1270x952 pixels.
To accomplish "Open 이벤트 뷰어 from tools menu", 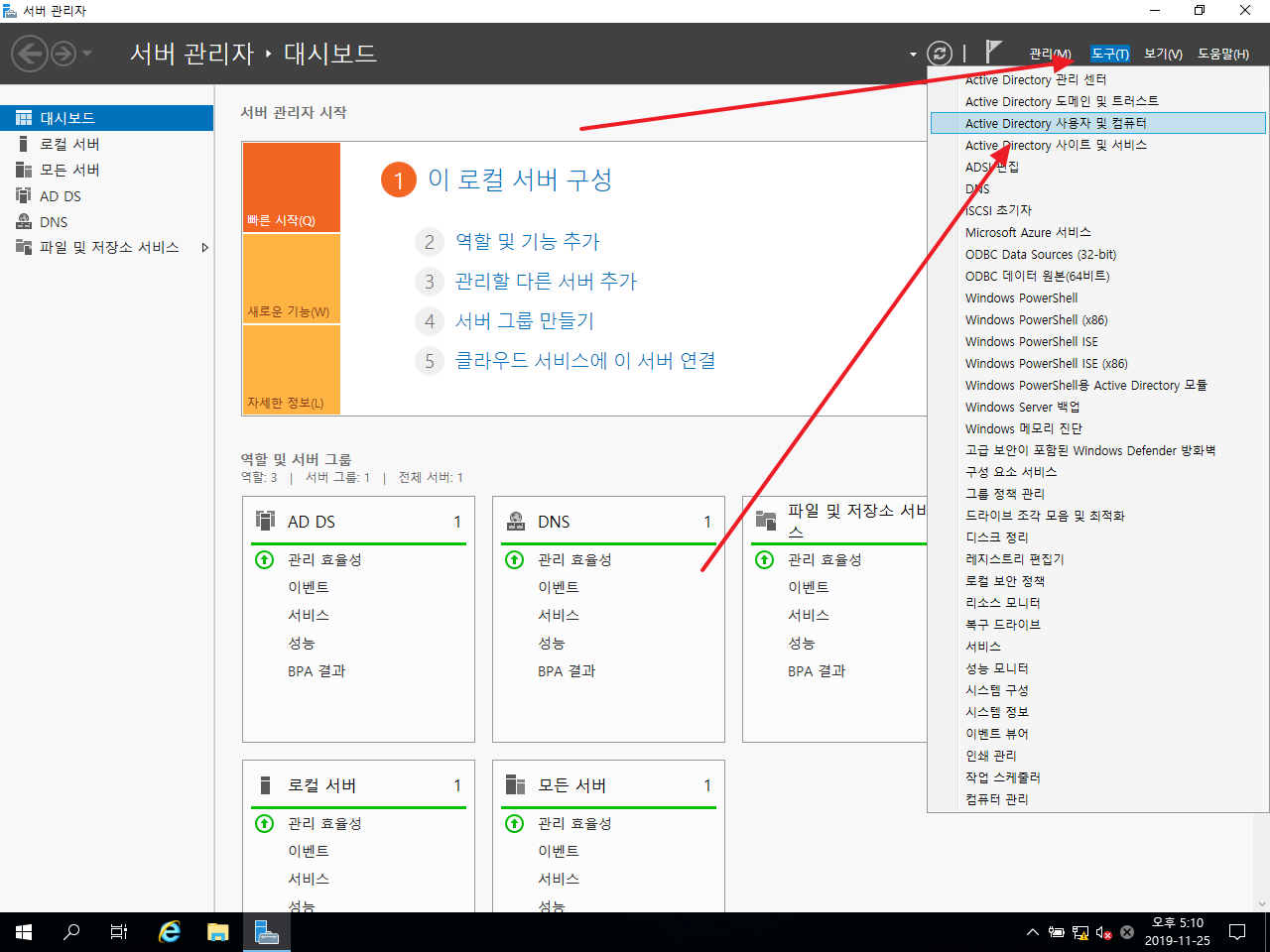I will point(1097,734).
